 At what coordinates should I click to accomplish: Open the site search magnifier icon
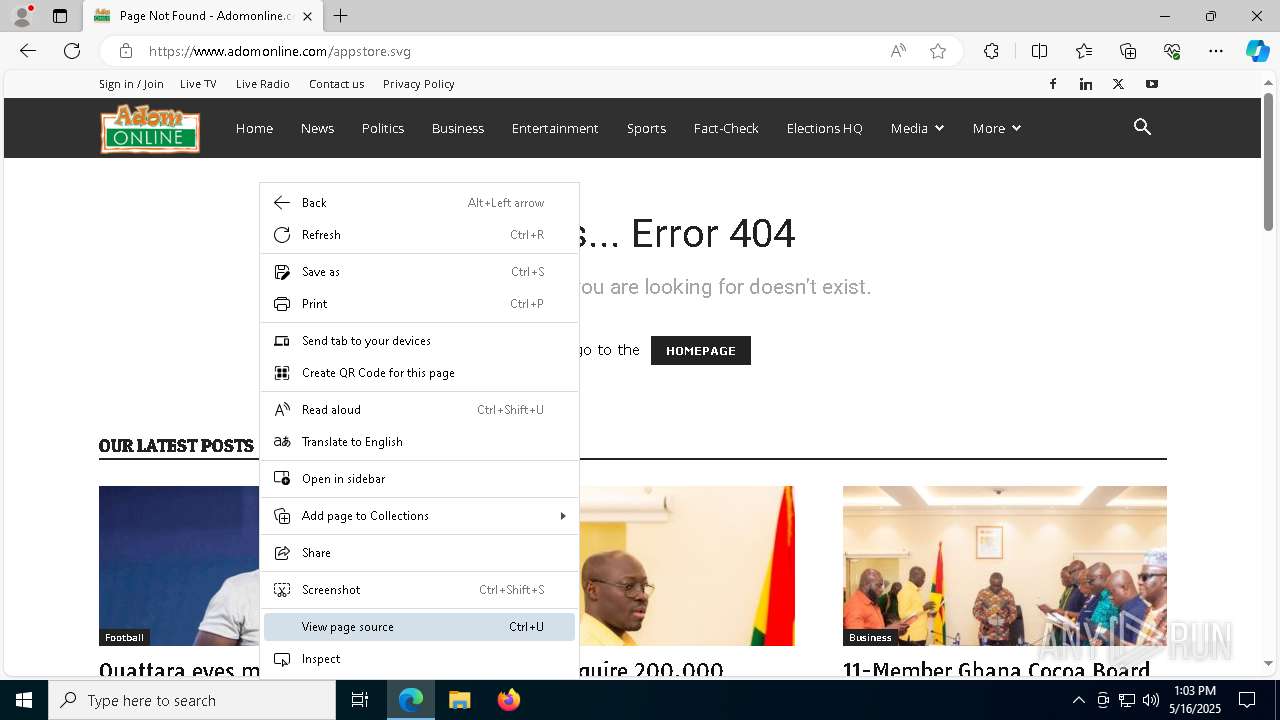pyautogui.click(x=1143, y=127)
